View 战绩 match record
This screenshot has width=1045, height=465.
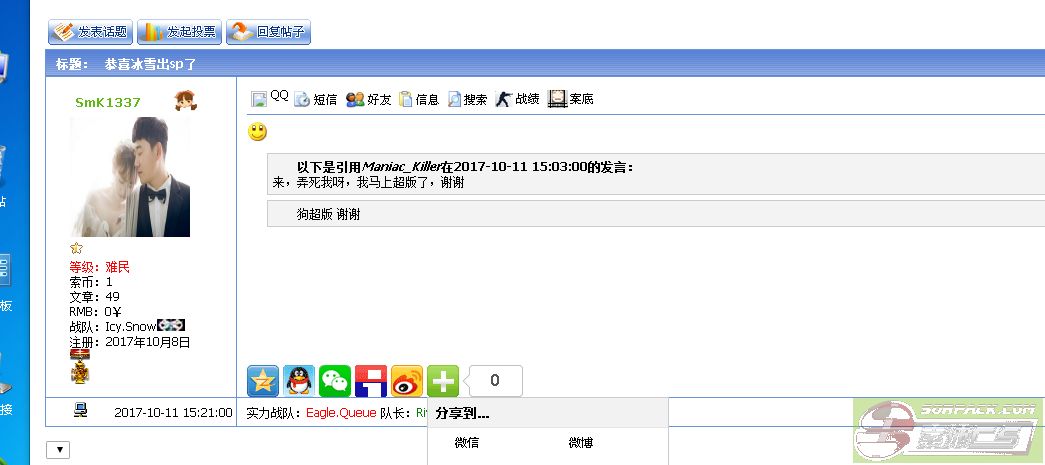click(x=517, y=99)
